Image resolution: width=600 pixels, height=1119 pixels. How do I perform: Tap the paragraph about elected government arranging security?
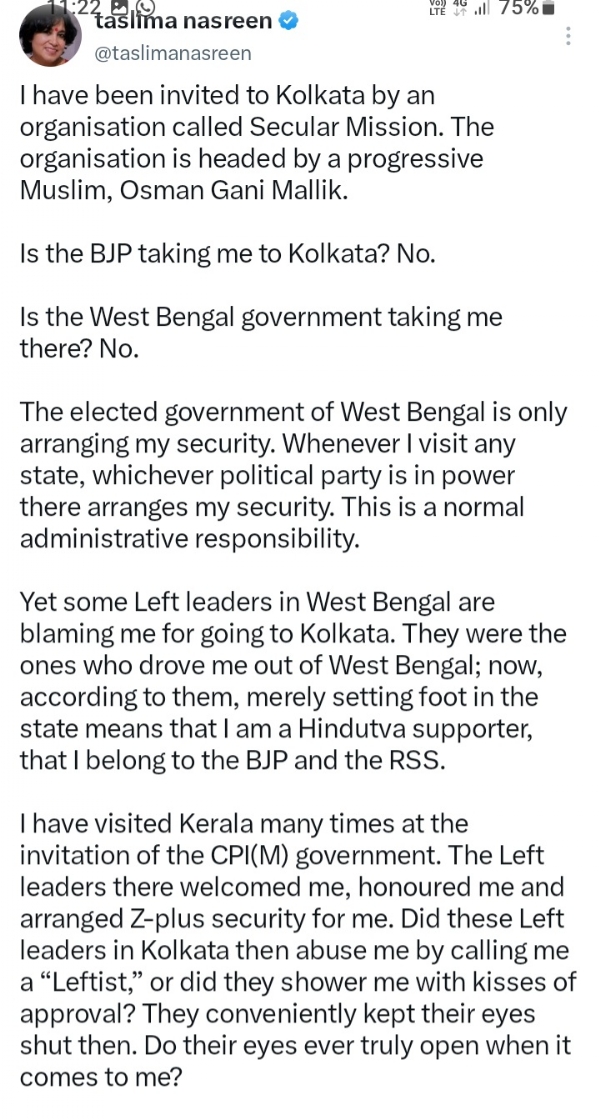click(294, 475)
